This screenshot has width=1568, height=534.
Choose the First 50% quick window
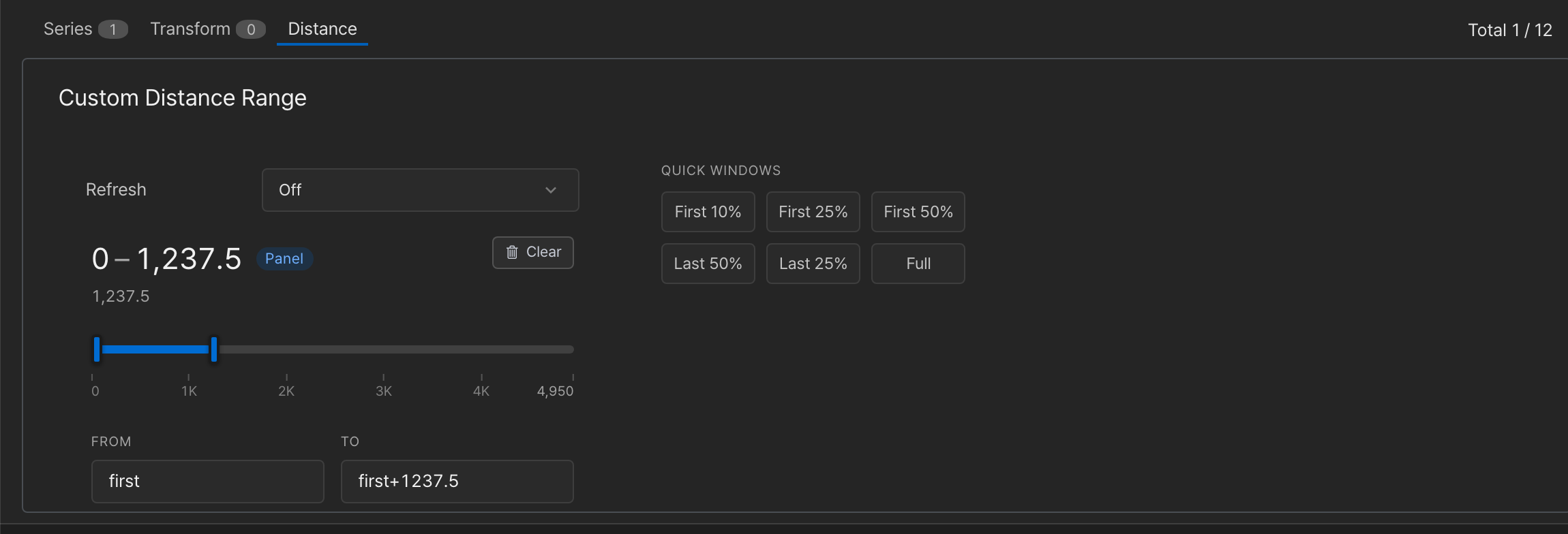[918, 212]
